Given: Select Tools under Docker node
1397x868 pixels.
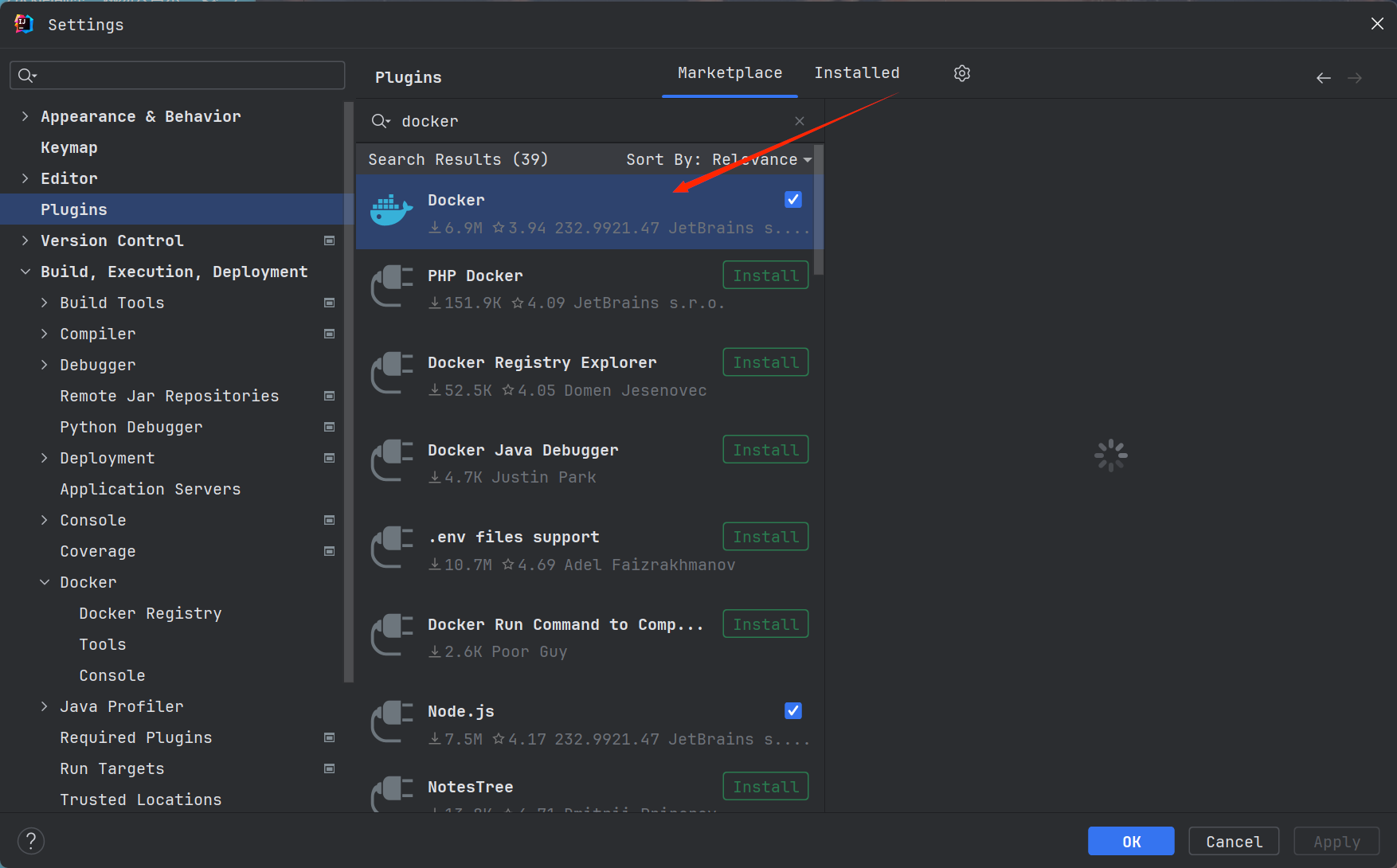Looking at the screenshot, I should click(103, 644).
